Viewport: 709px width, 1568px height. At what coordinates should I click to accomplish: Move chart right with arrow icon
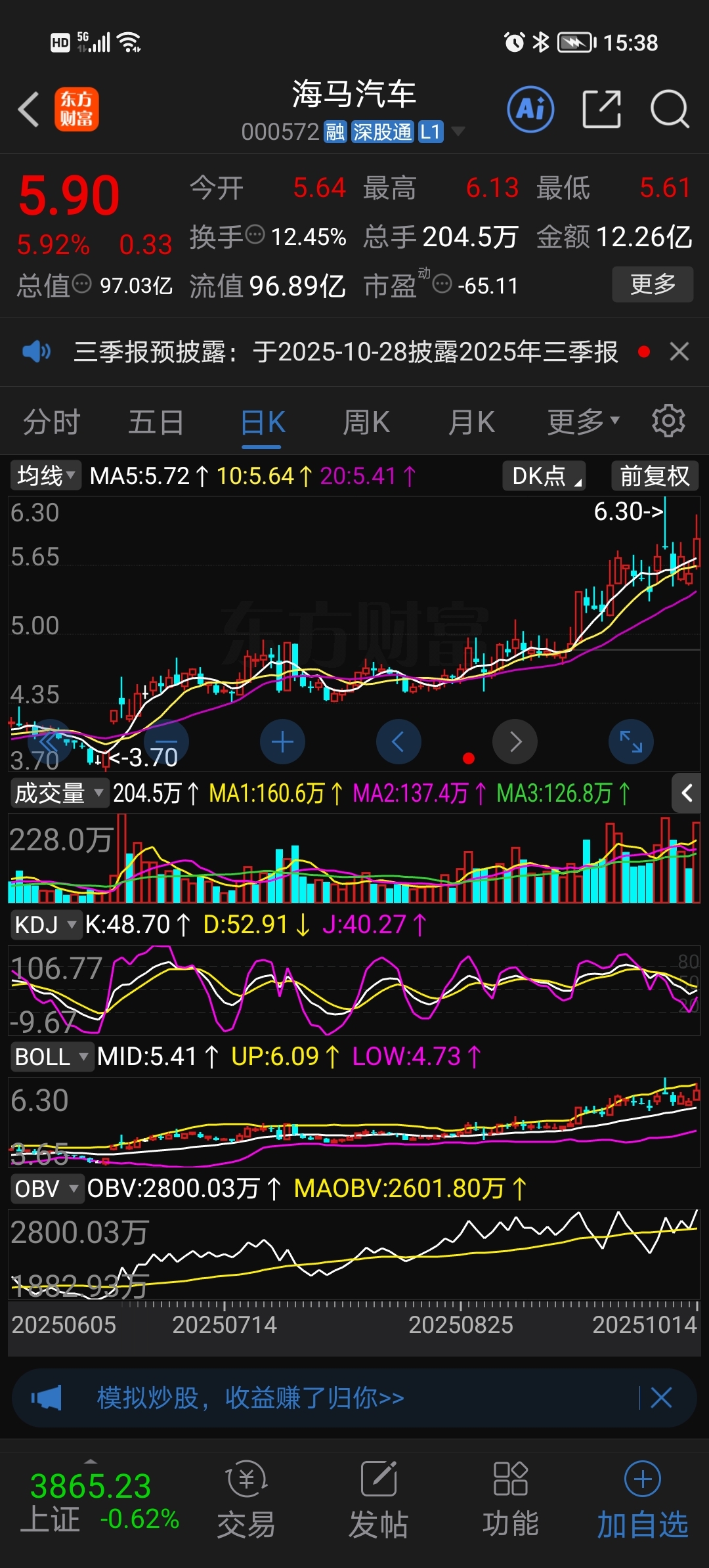[x=515, y=742]
